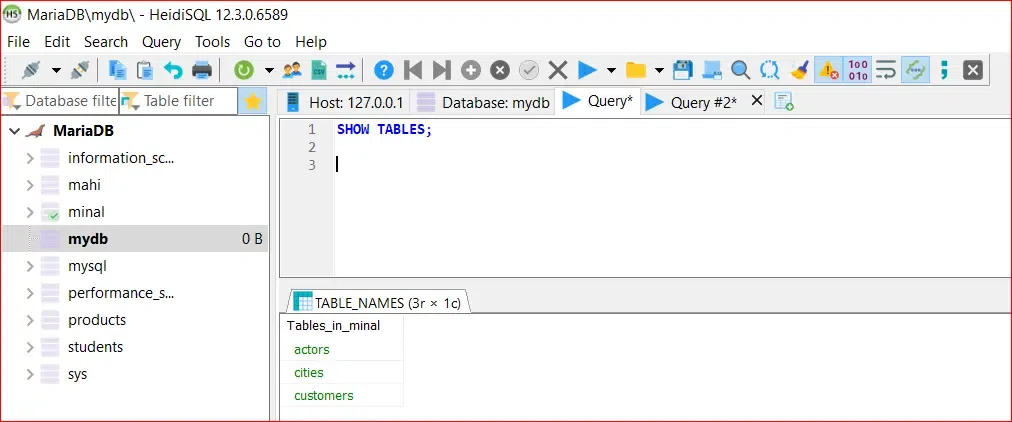Click the Post checkmark icon
The width and height of the screenshot is (1012, 422).
pyautogui.click(x=529, y=70)
